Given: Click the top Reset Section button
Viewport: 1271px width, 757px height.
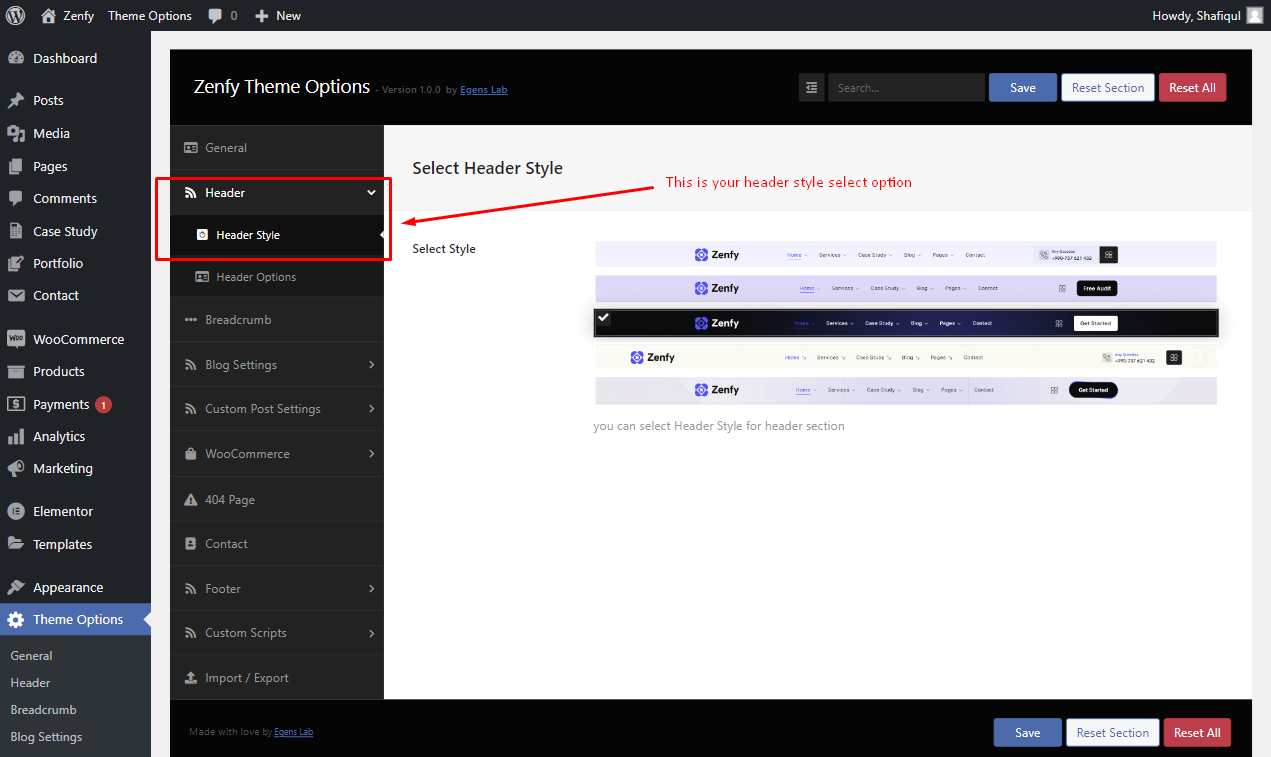Looking at the screenshot, I should click(1108, 88).
